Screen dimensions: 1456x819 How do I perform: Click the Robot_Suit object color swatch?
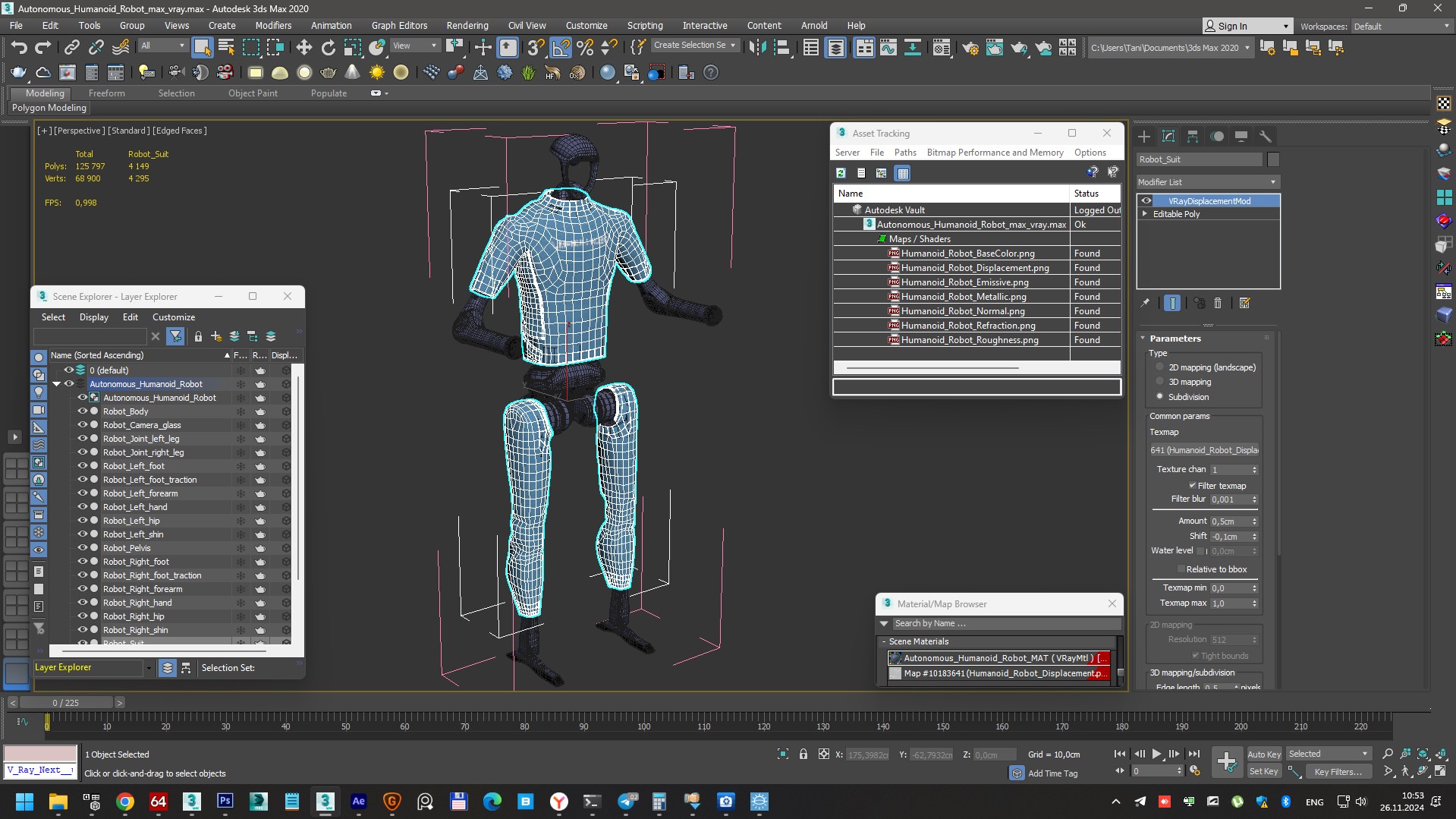pyautogui.click(x=1273, y=159)
